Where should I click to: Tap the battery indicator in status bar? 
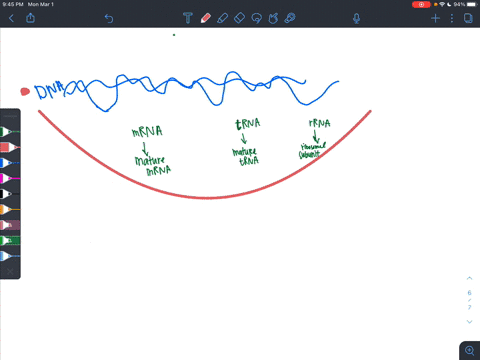click(472, 4)
